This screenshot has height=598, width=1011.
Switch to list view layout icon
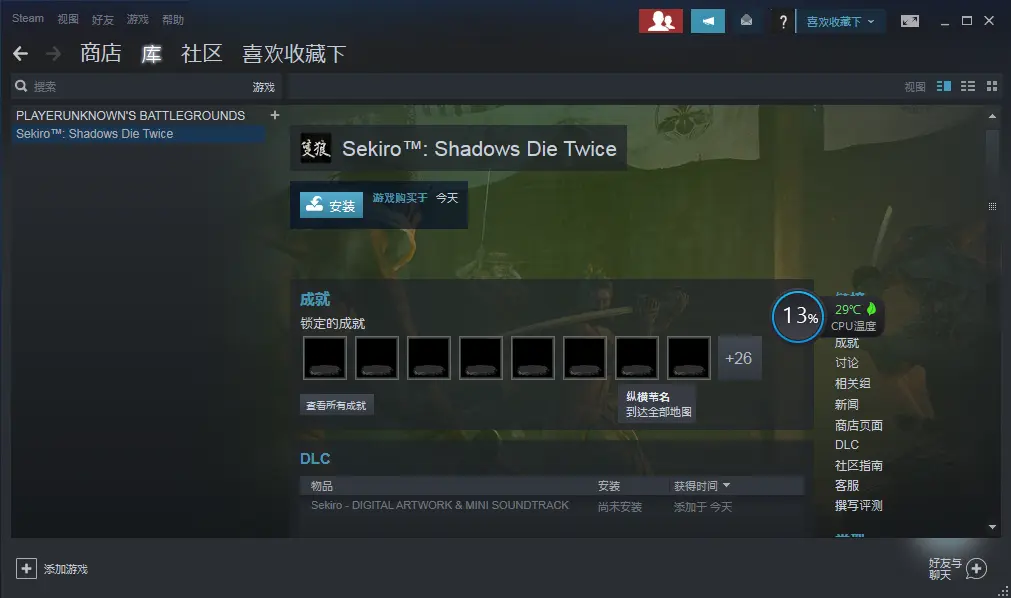968,86
